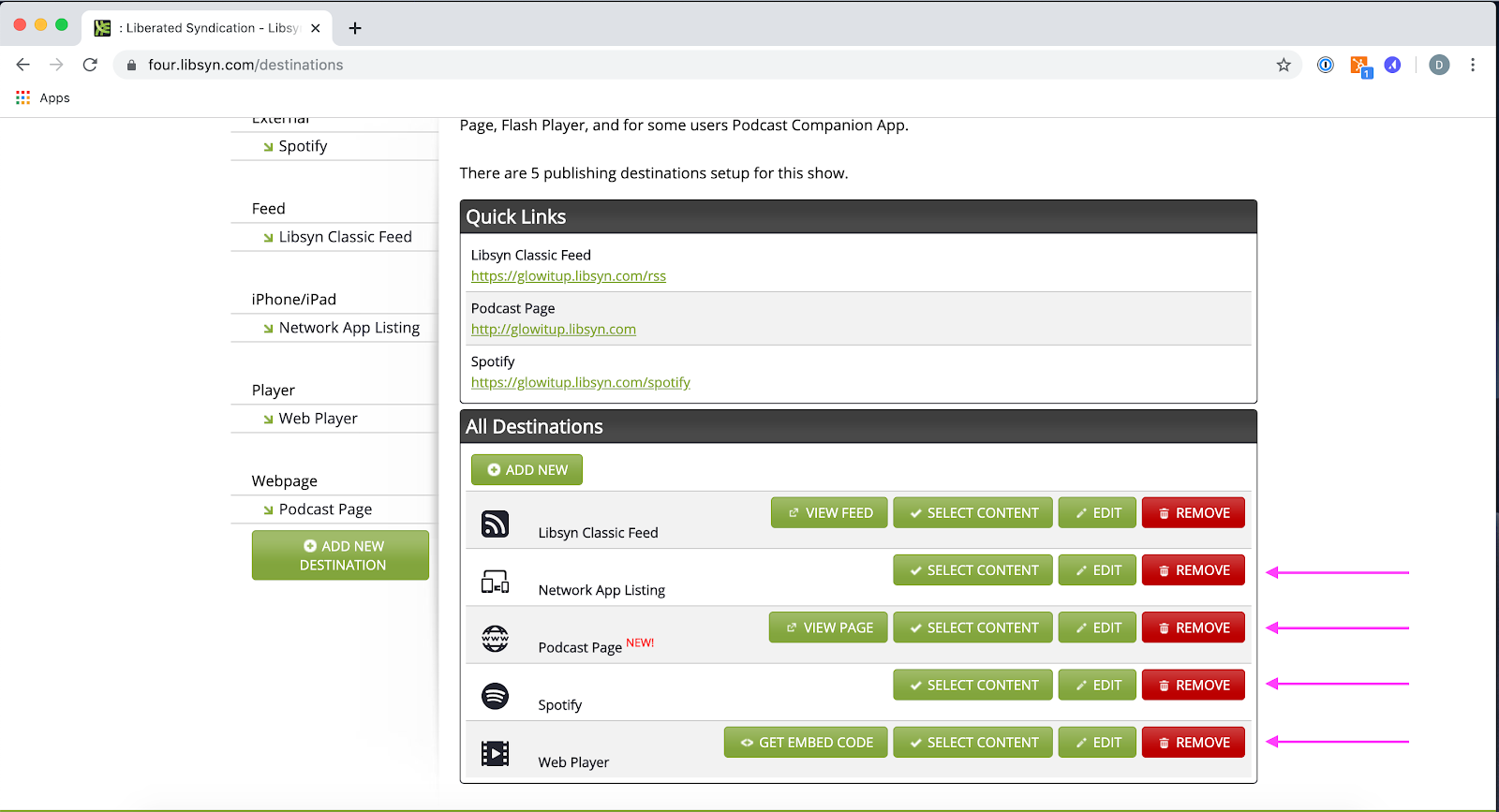
Task: Select Content for Network App Listing
Action: [x=972, y=570]
